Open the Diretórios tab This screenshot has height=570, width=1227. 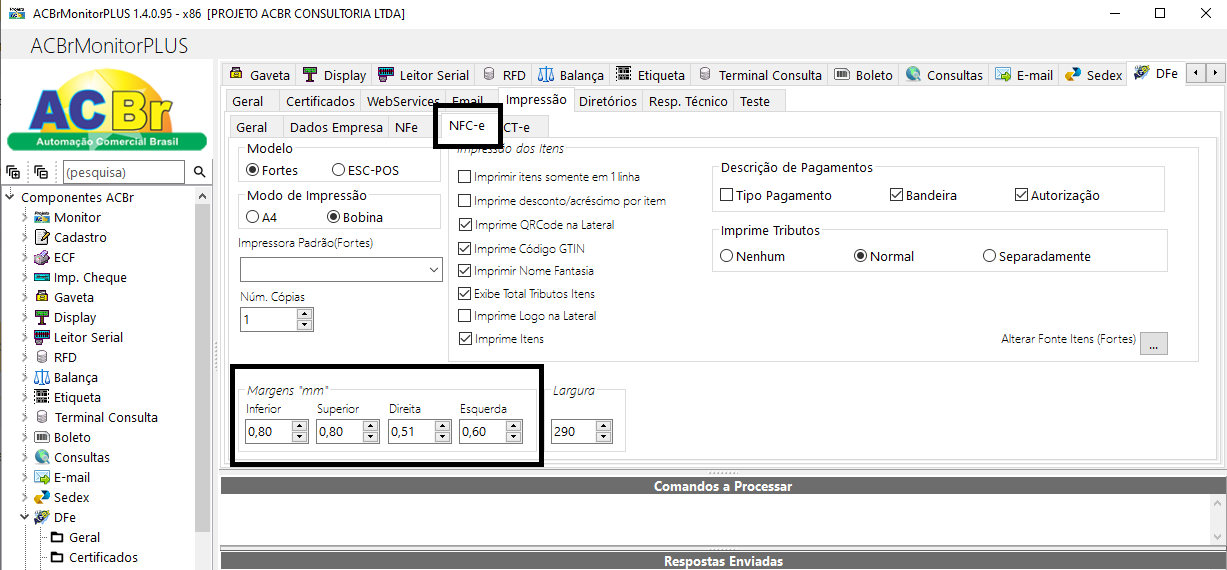pyautogui.click(x=607, y=101)
